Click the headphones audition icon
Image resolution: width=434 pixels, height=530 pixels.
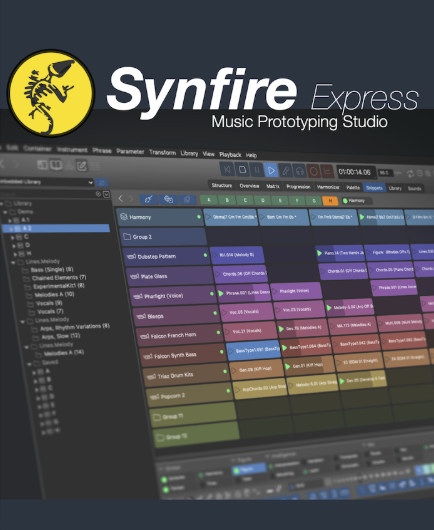click(300, 171)
